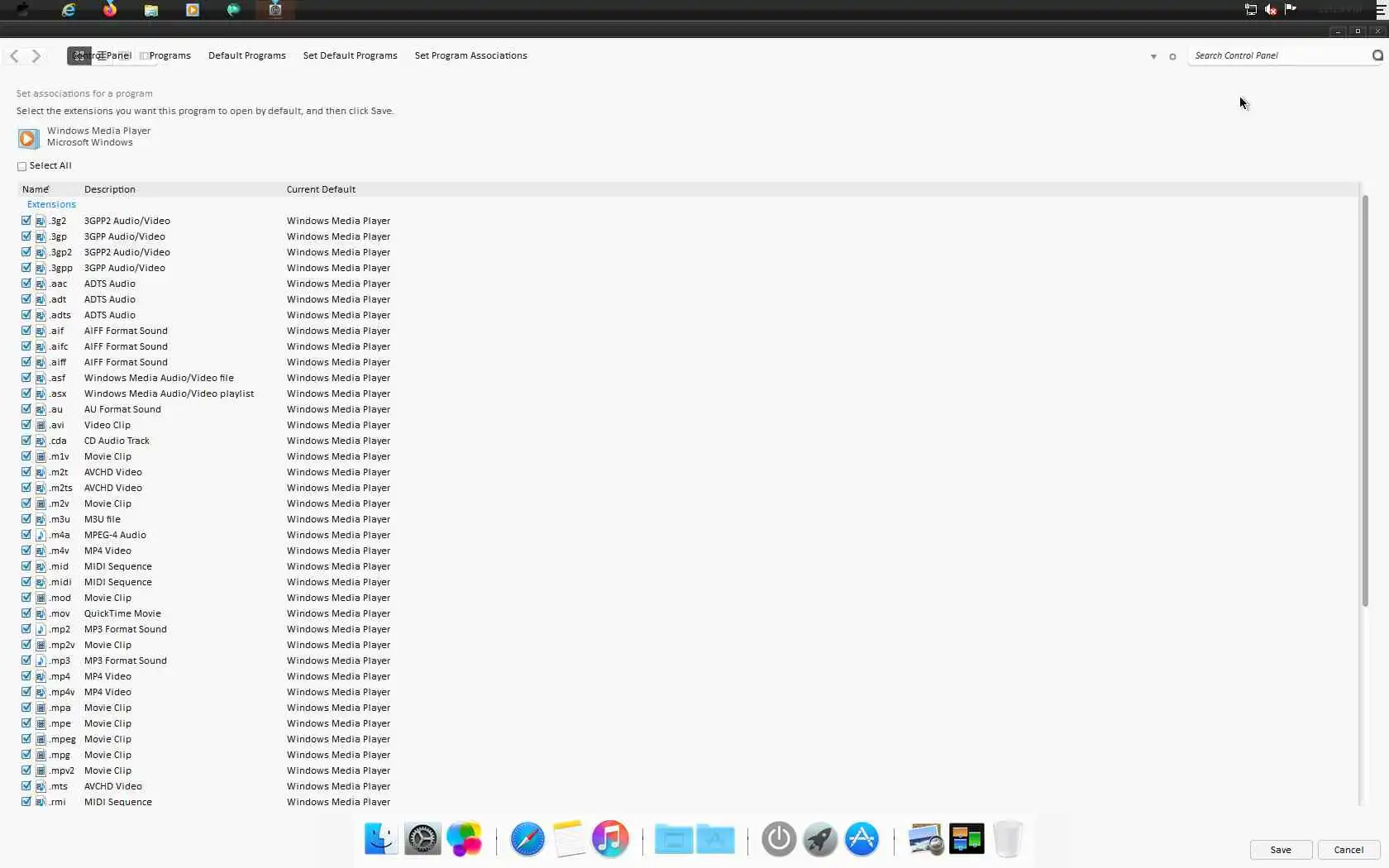Click the Search Control Panel field

click(1279, 55)
